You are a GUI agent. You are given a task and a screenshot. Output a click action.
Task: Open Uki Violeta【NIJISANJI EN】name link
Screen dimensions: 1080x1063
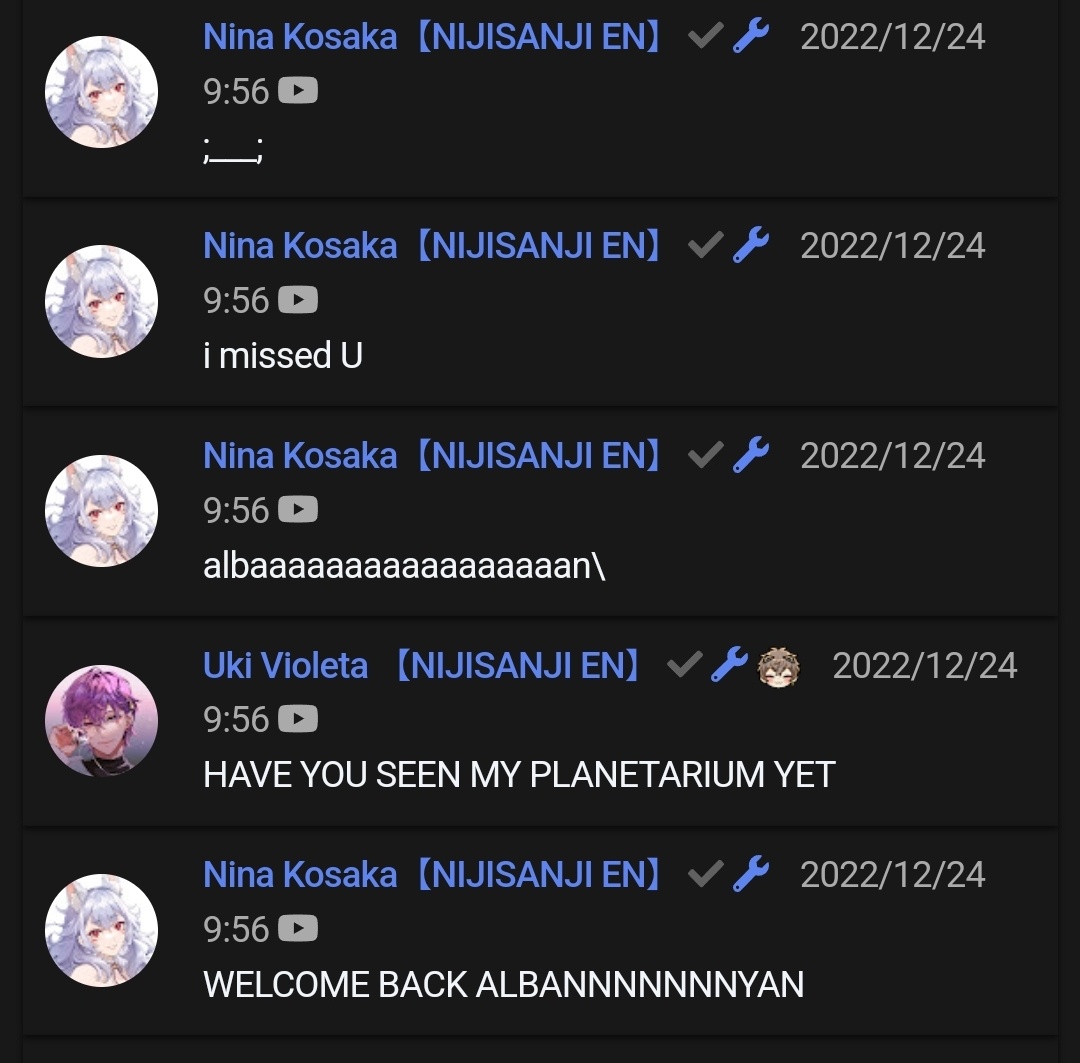[x=422, y=665]
